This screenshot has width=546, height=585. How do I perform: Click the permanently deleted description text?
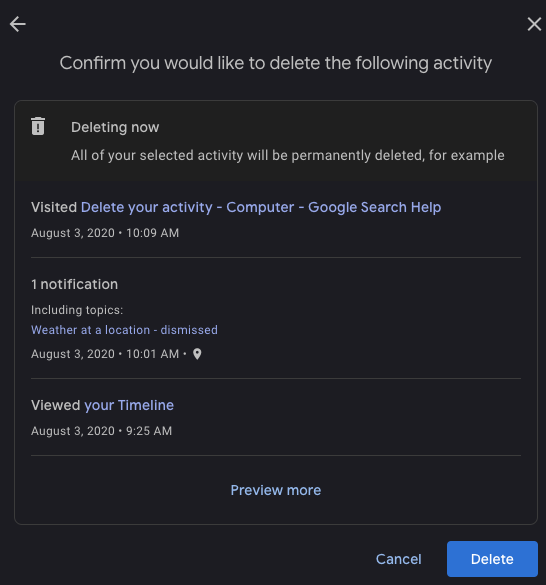[x=288, y=155]
